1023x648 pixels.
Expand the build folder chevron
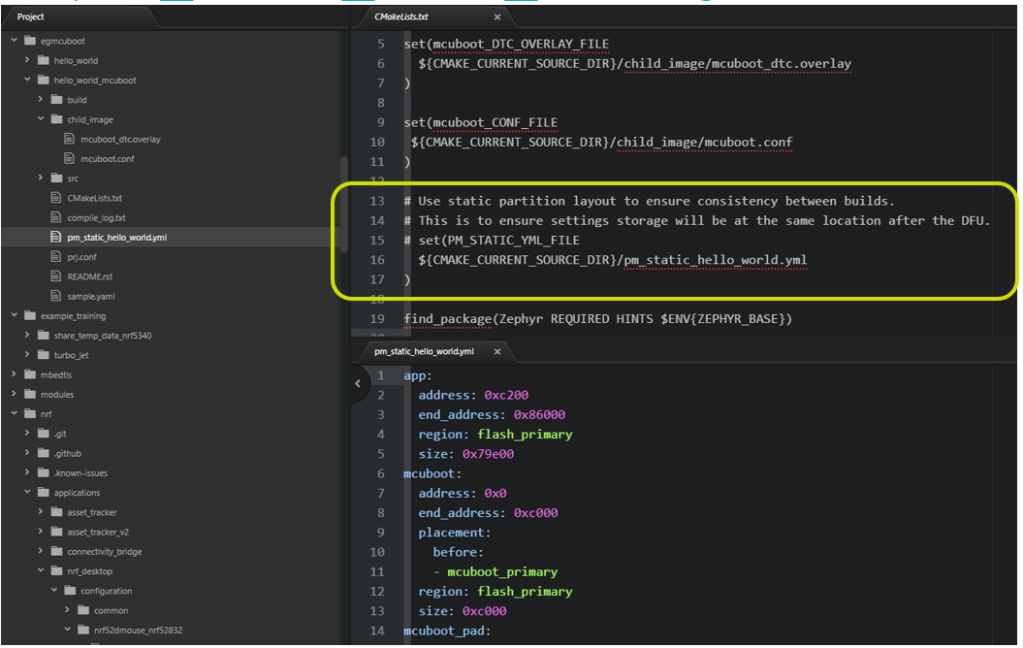[41, 100]
